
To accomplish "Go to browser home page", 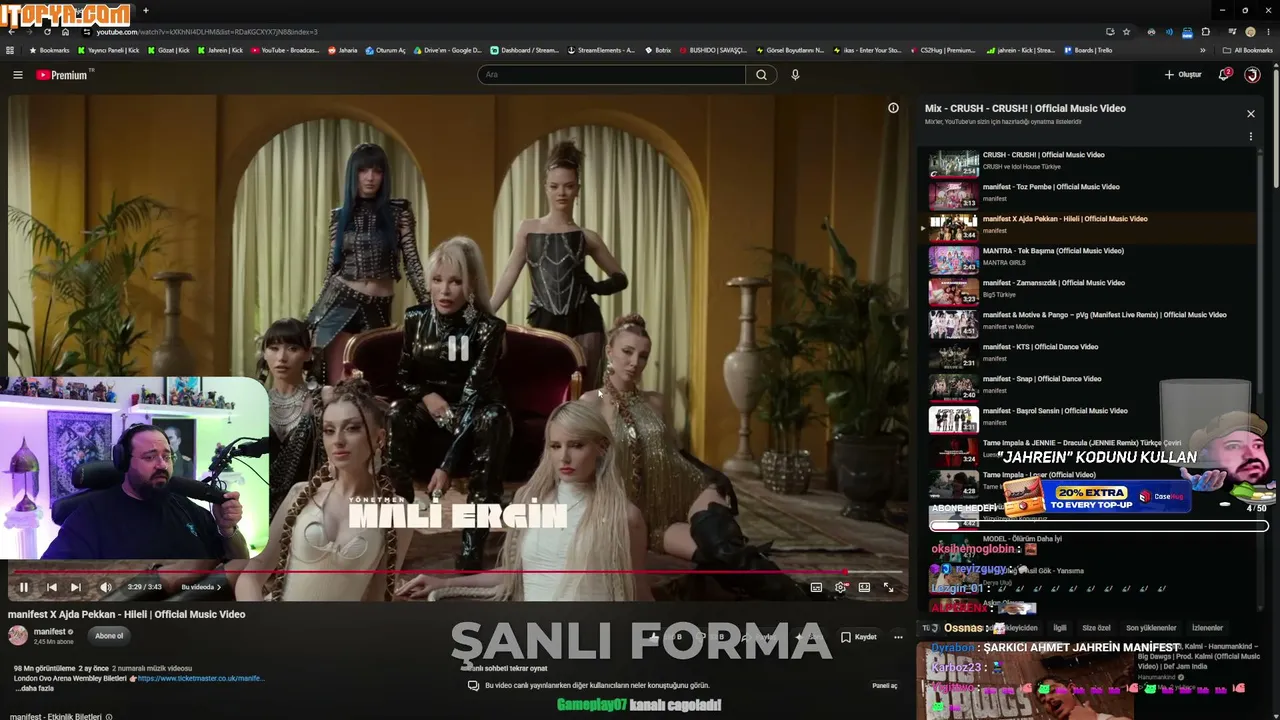I will (65, 32).
